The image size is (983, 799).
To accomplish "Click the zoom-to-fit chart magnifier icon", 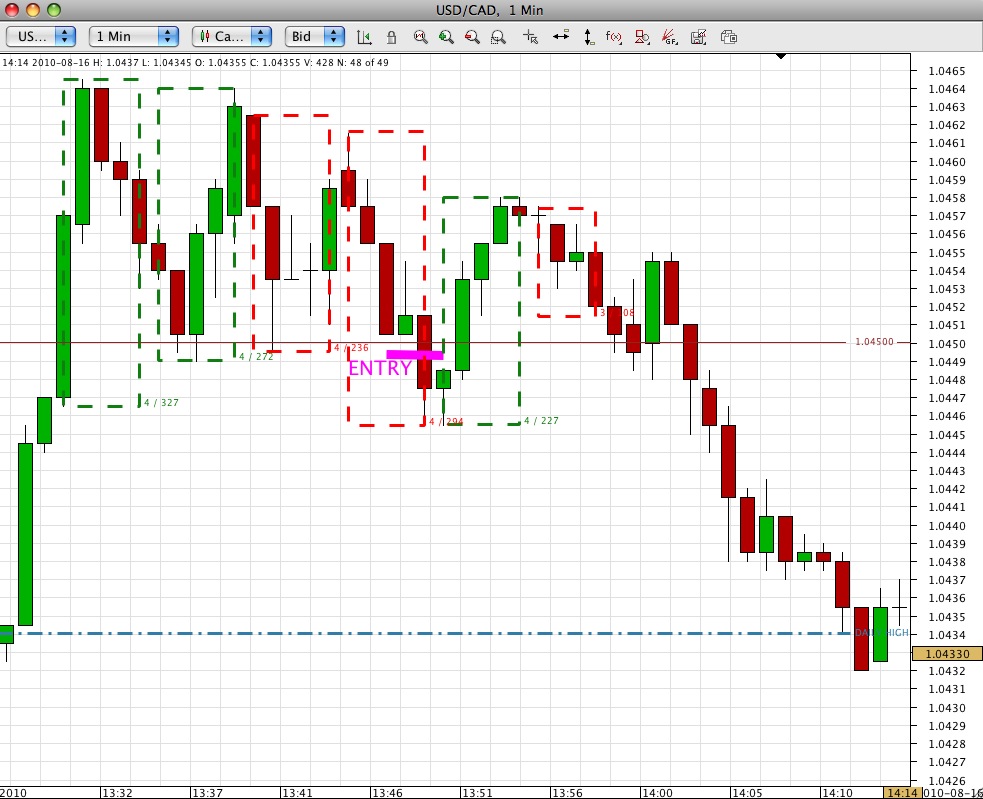I will (x=421, y=37).
